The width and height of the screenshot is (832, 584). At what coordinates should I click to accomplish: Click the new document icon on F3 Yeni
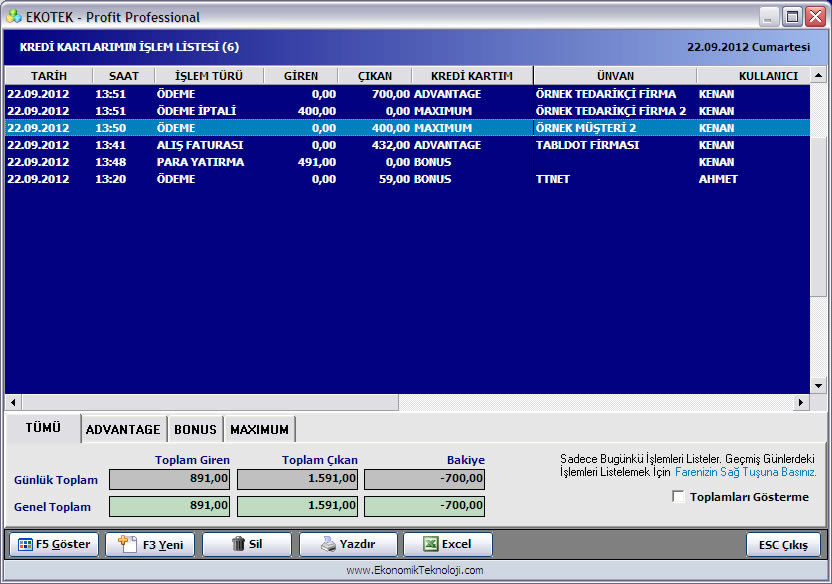pos(127,544)
